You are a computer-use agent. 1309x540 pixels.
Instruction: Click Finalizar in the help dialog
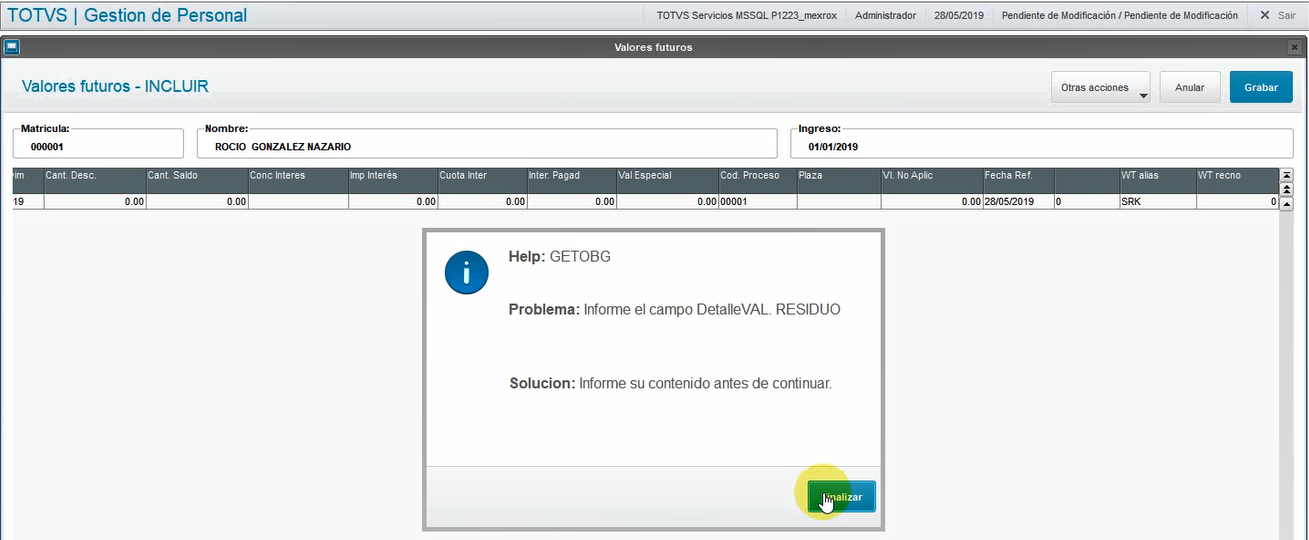click(x=842, y=497)
